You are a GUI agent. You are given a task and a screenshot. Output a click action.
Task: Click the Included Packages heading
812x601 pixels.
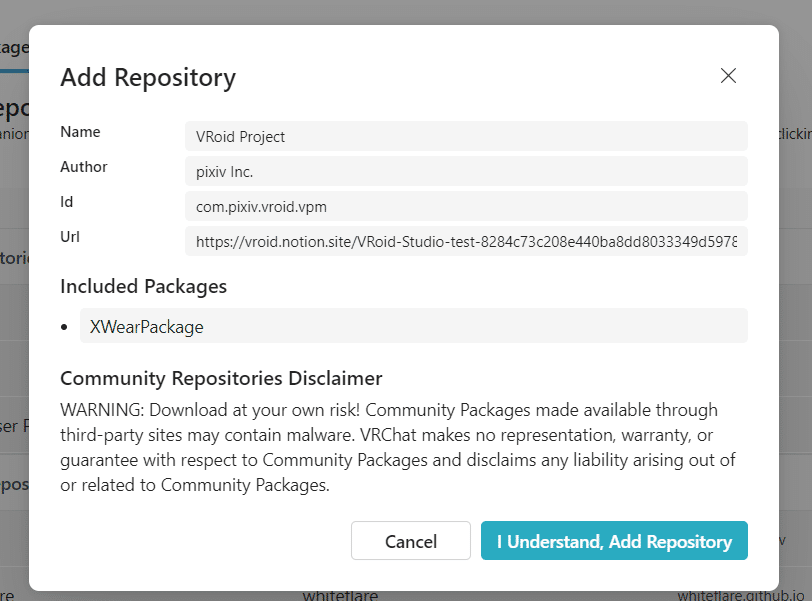point(143,286)
